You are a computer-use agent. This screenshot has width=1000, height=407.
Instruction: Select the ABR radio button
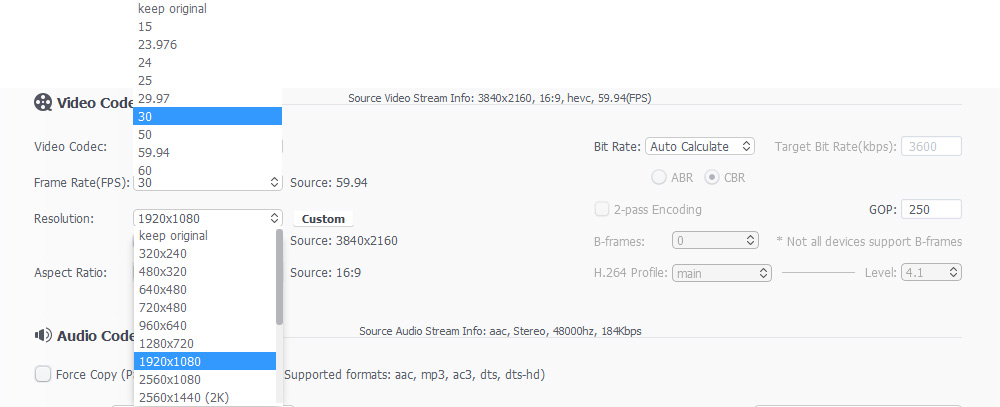click(x=659, y=177)
